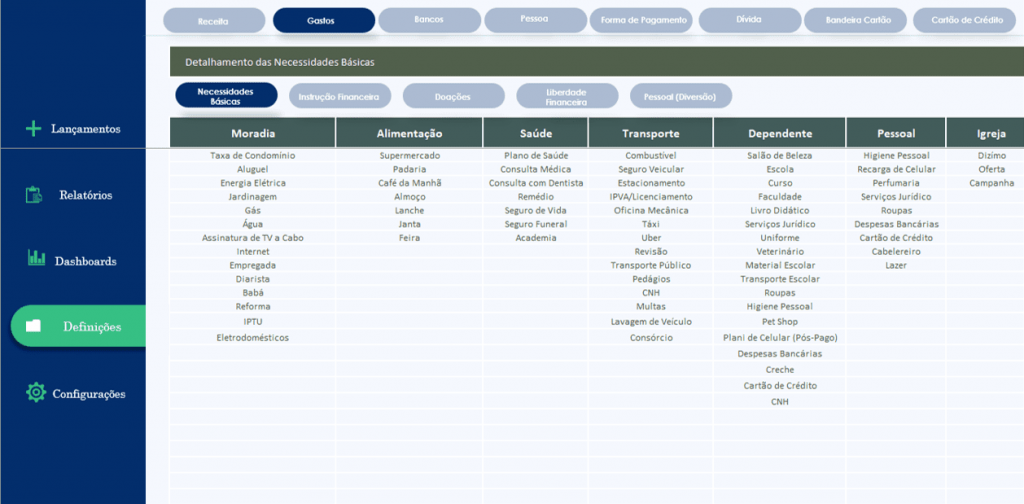Switch to the Pessoa tab
The height and width of the screenshot is (504, 1024).
click(x=536, y=20)
